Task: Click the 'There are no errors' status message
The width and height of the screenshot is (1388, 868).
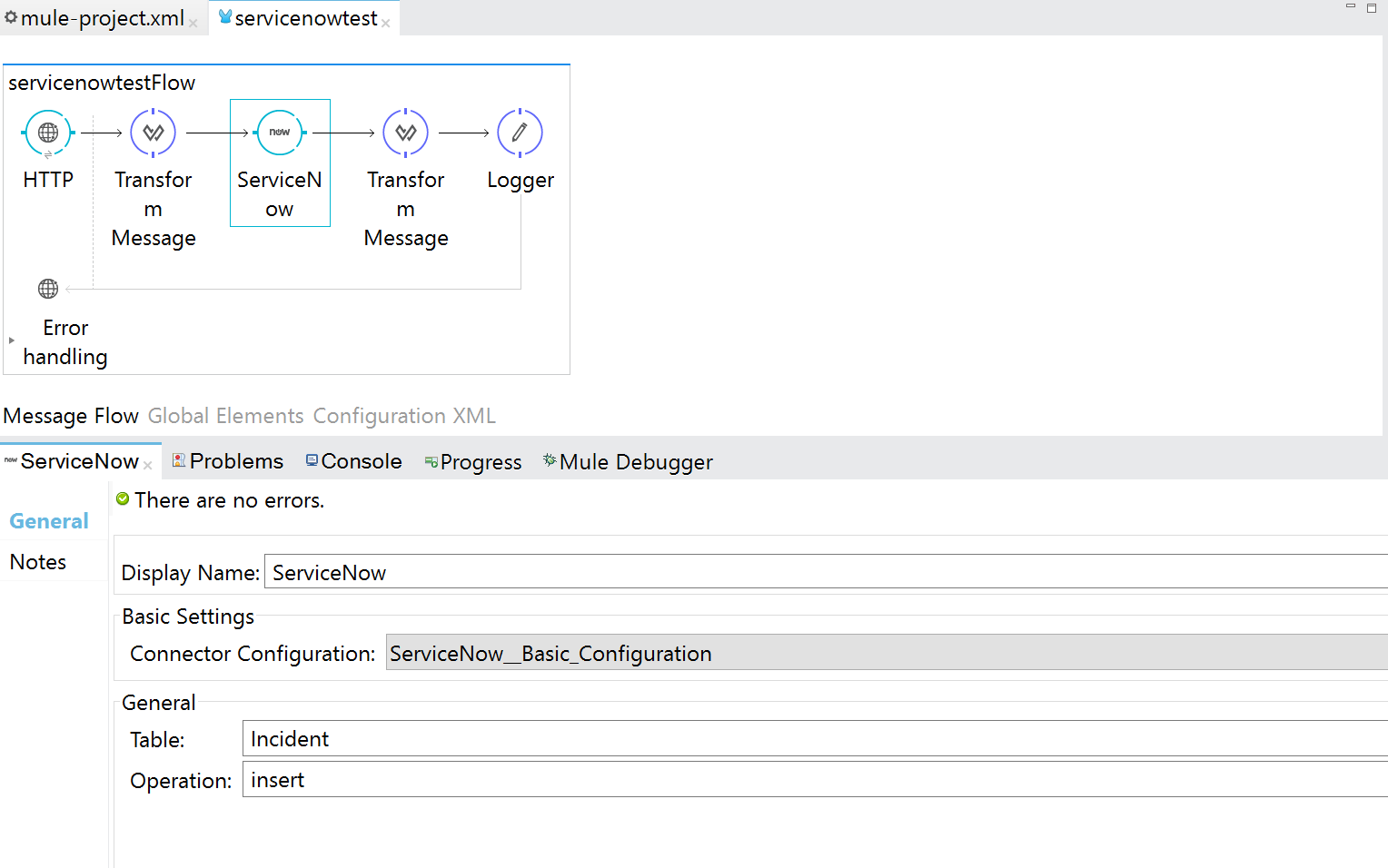Action: pos(229,500)
